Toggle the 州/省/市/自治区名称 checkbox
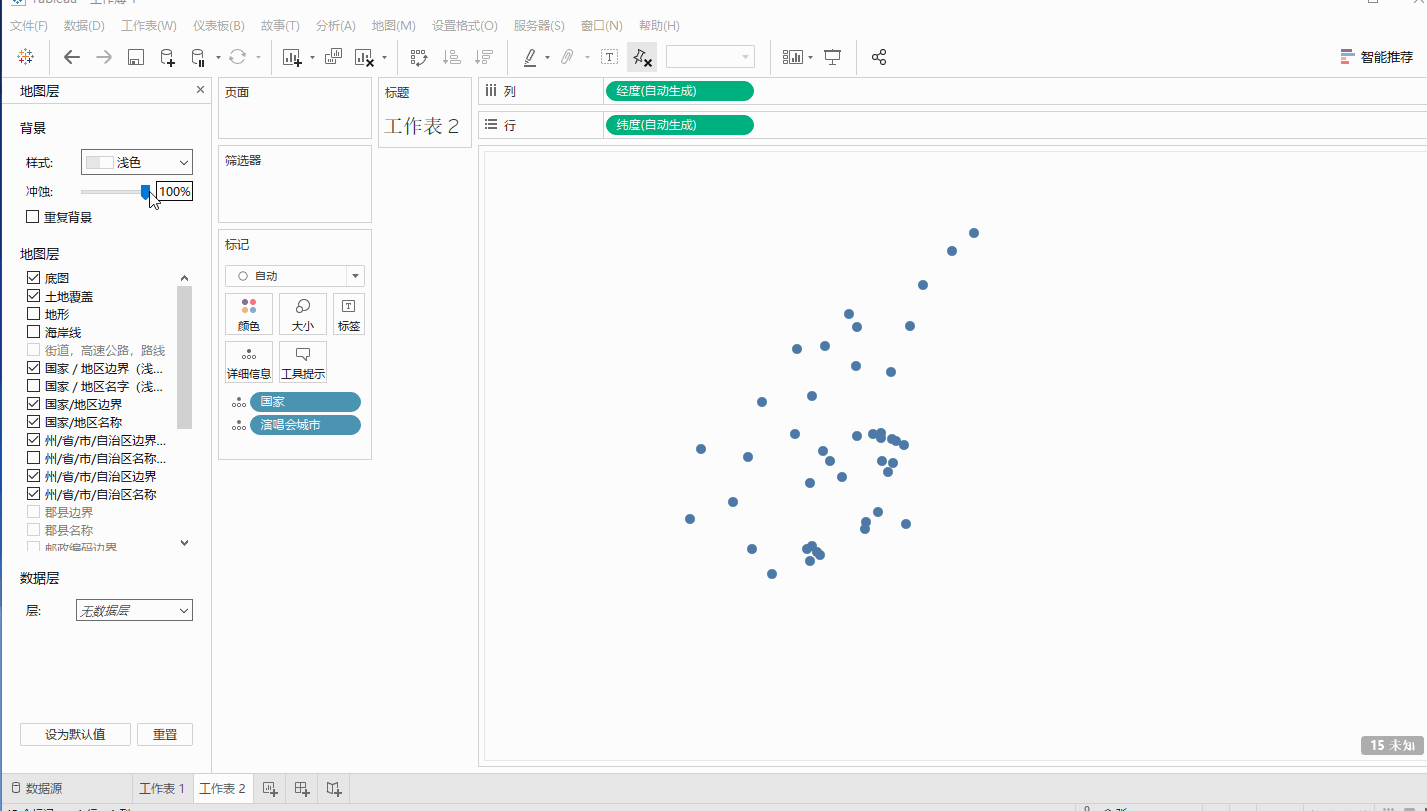The height and width of the screenshot is (811, 1427). click(33, 494)
